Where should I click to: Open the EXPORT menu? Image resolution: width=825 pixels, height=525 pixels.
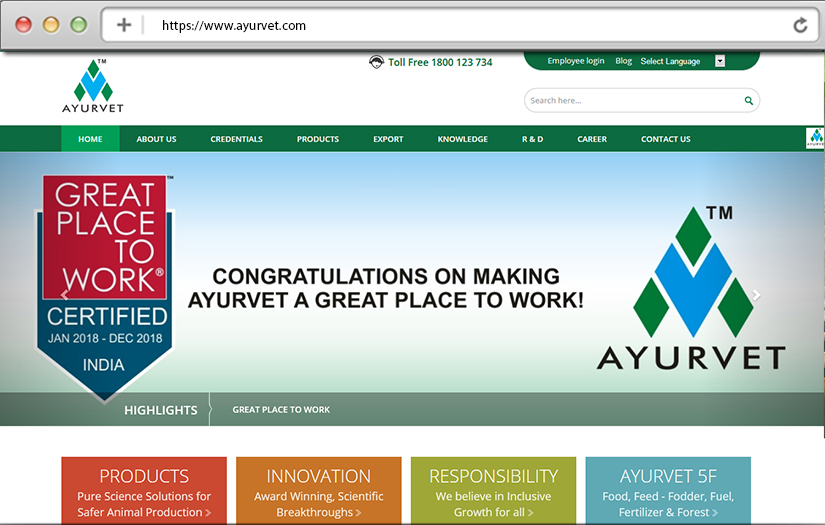tap(388, 139)
